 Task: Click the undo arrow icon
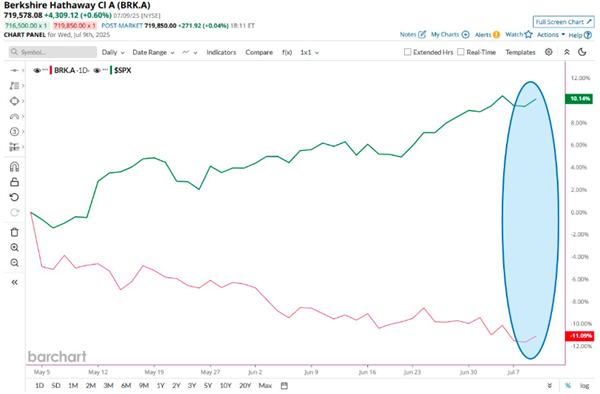click(x=14, y=197)
